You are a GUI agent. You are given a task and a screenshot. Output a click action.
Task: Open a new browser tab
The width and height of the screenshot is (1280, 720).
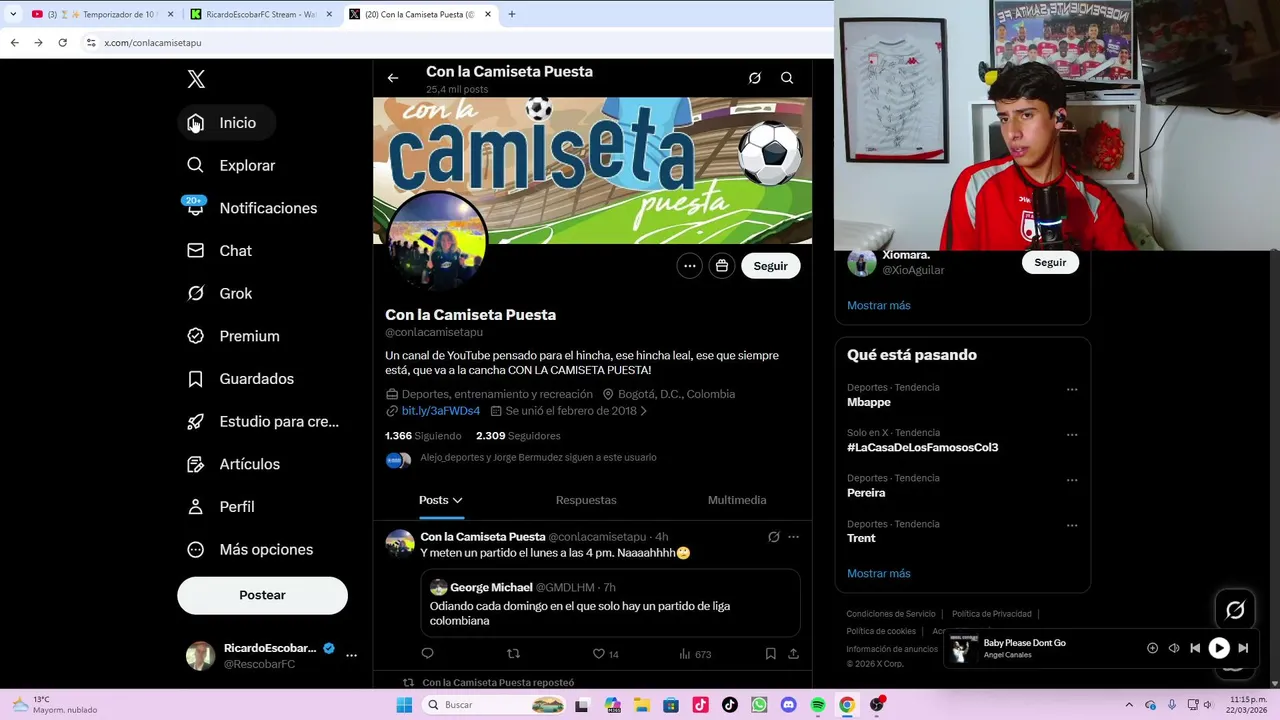[512, 14]
